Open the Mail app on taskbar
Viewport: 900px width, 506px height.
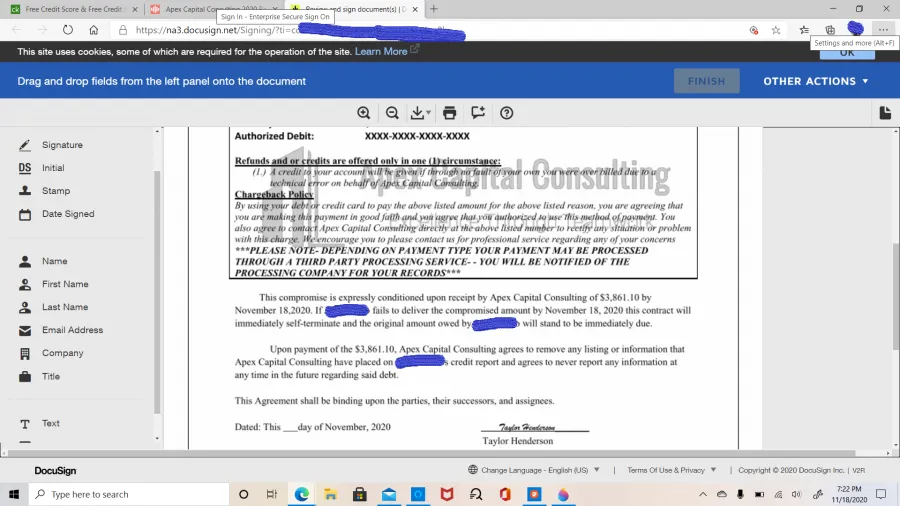[x=389, y=494]
